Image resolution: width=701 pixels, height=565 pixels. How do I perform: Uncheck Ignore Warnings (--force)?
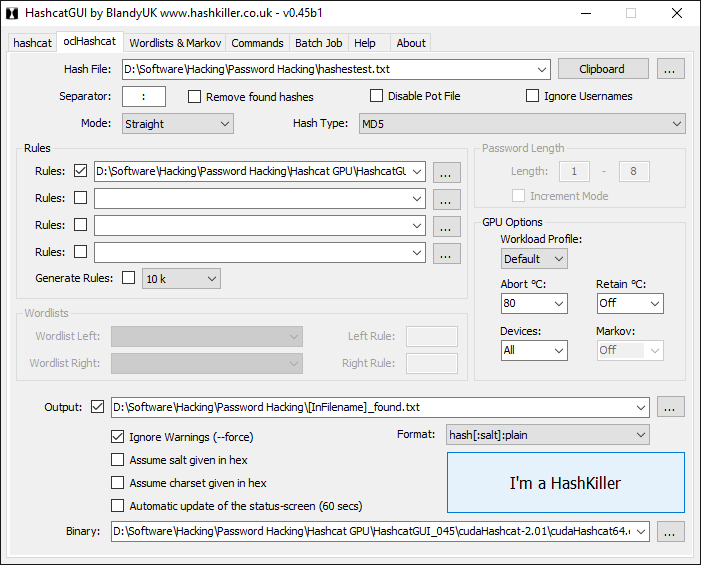click(x=118, y=437)
